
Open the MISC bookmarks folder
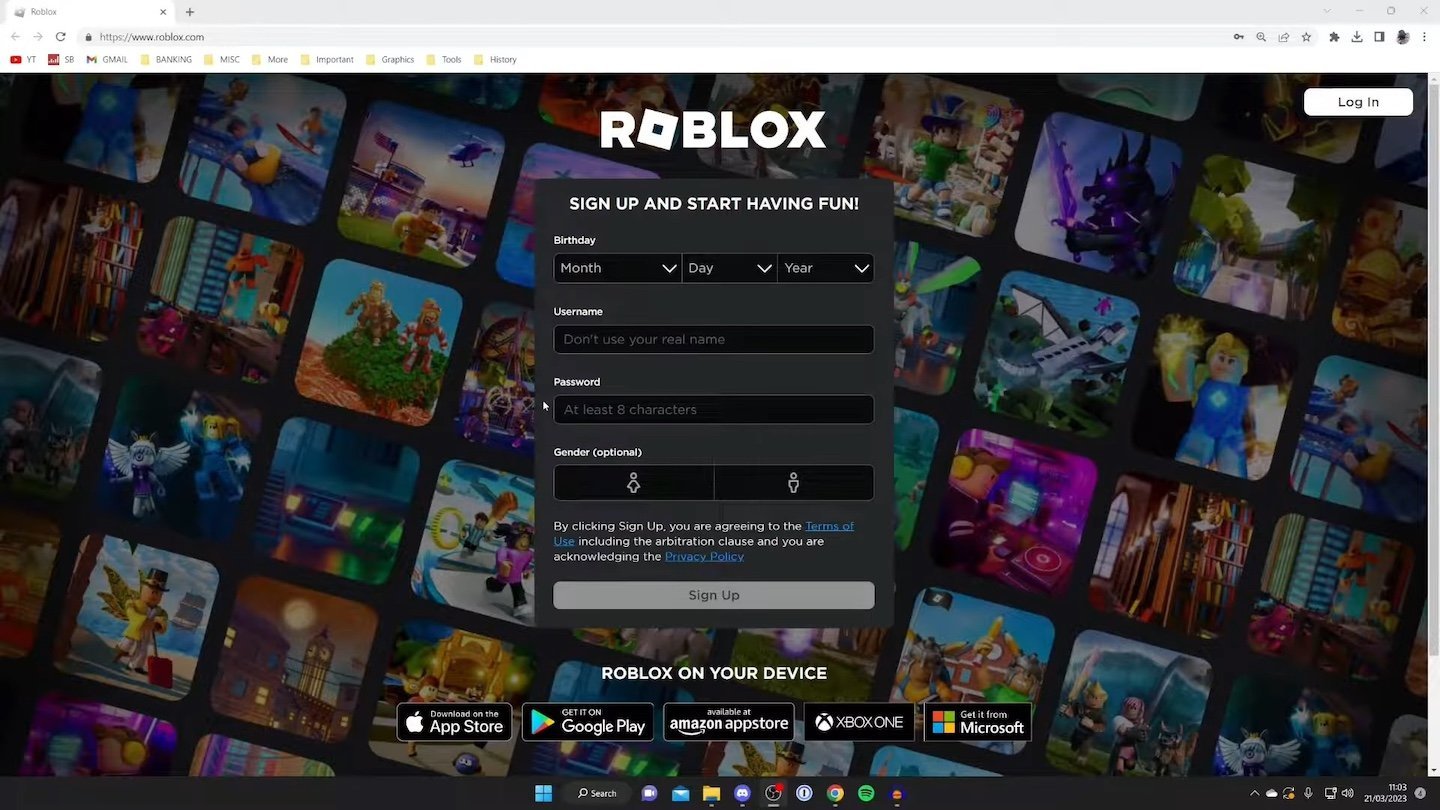[222, 60]
